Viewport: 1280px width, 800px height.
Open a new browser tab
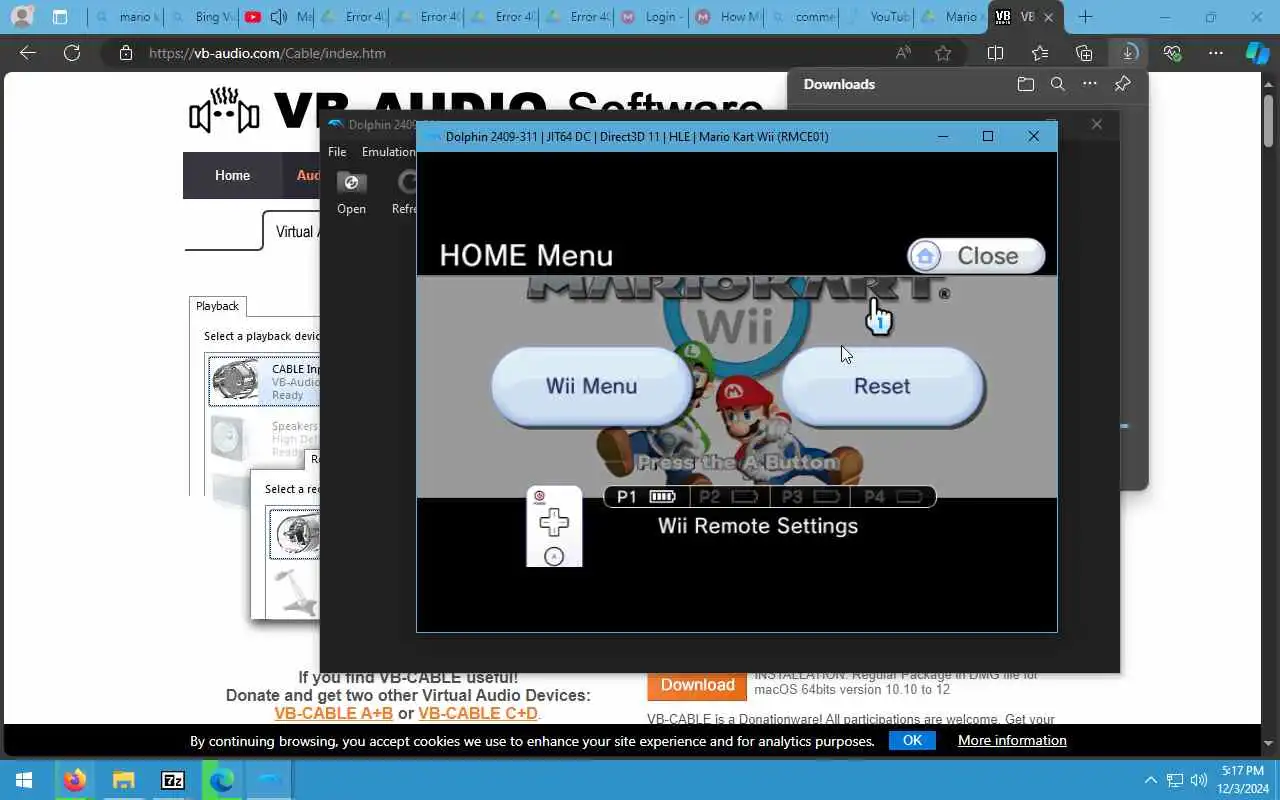coord(1085,17)
